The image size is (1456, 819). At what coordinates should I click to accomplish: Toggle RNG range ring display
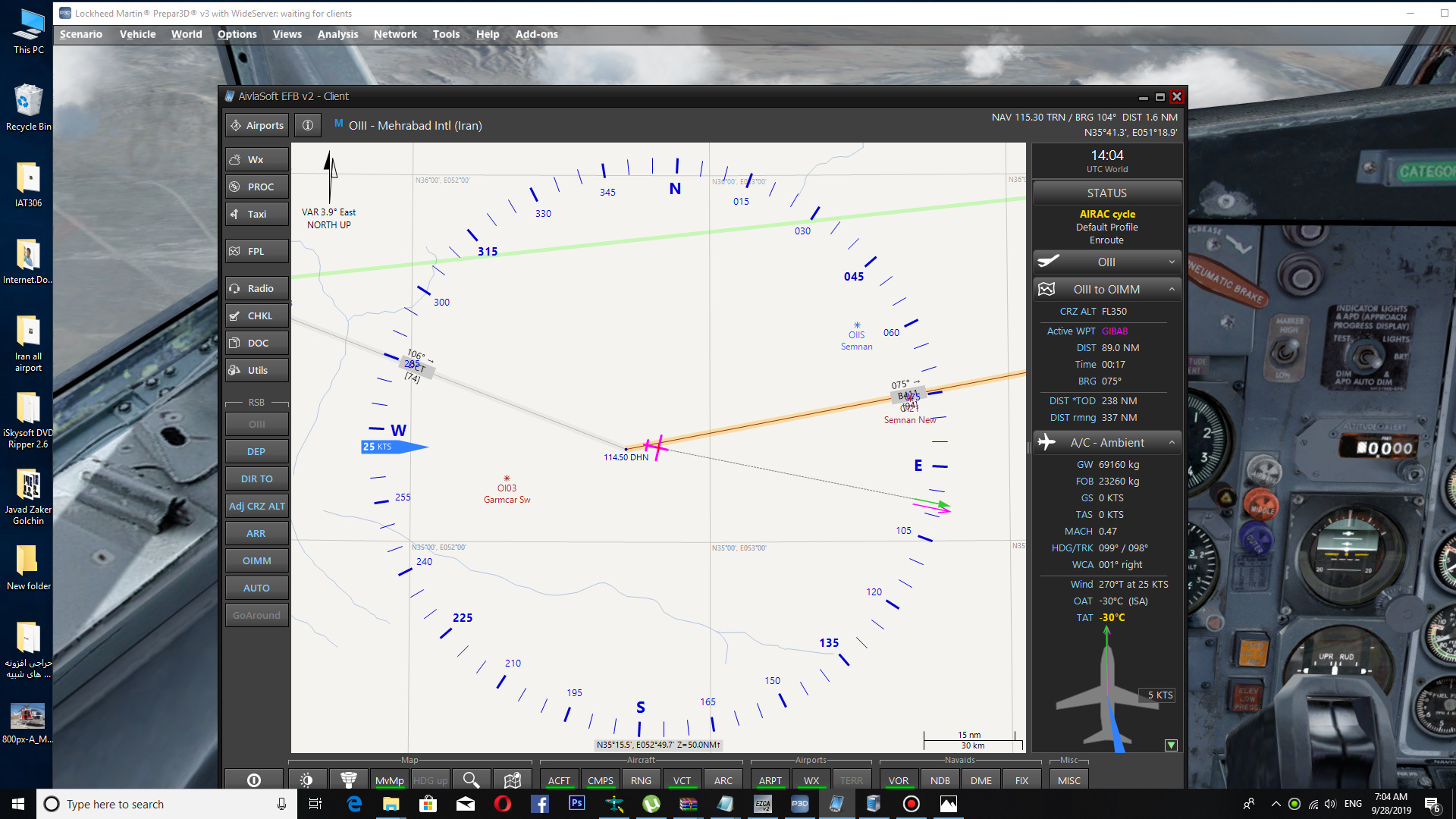(641, 780)
